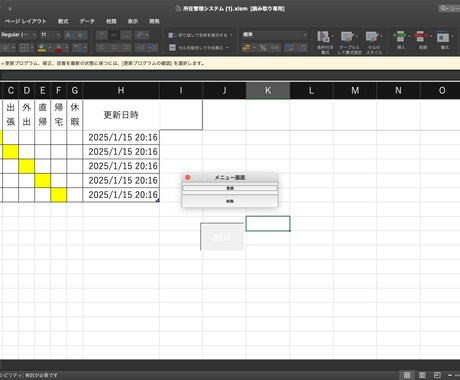
Task: Apply the yellow fill color bucket
Action: [x=42, y=48]
